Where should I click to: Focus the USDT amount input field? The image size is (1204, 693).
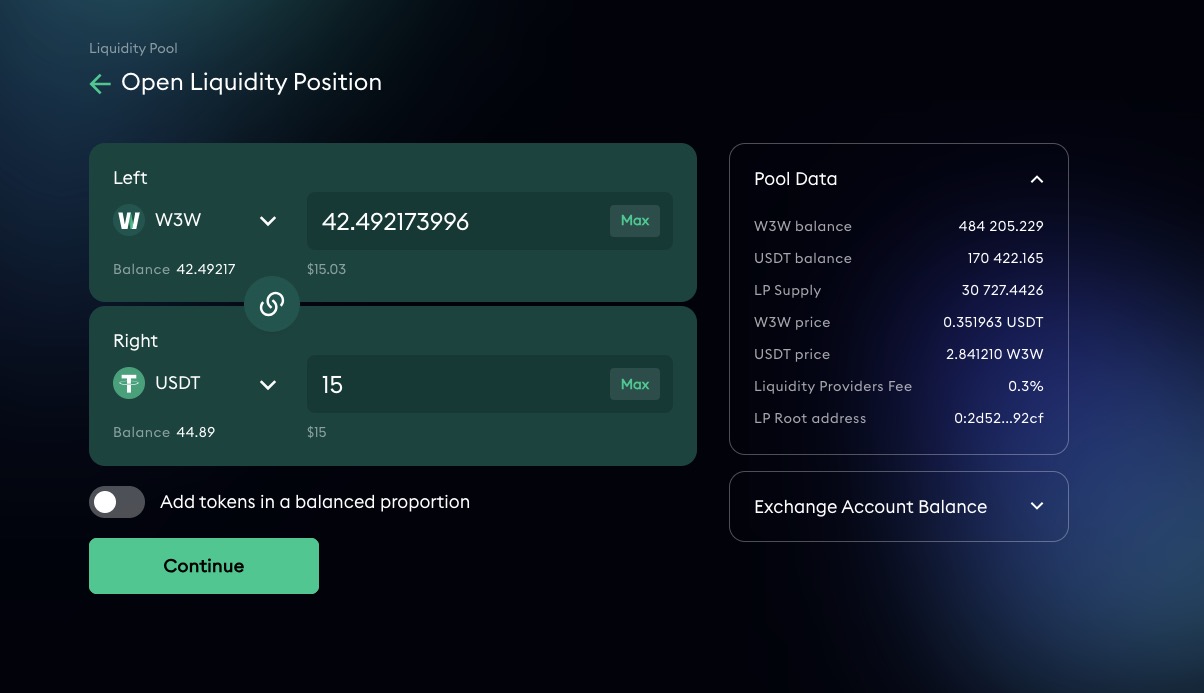(x=455, y=384)
